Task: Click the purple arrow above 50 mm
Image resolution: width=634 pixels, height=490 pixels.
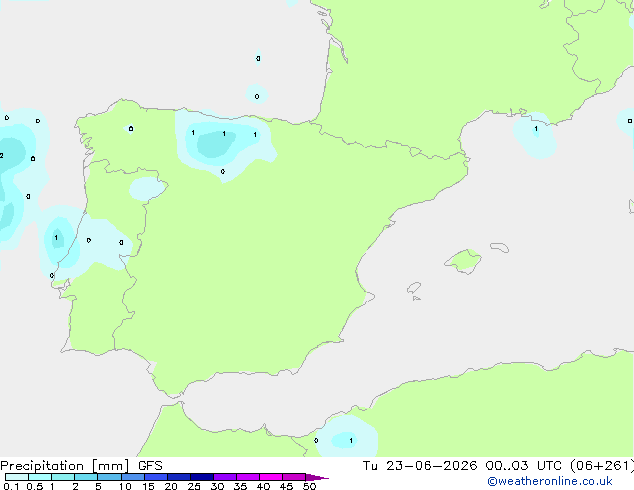Action: click(317, 477)
